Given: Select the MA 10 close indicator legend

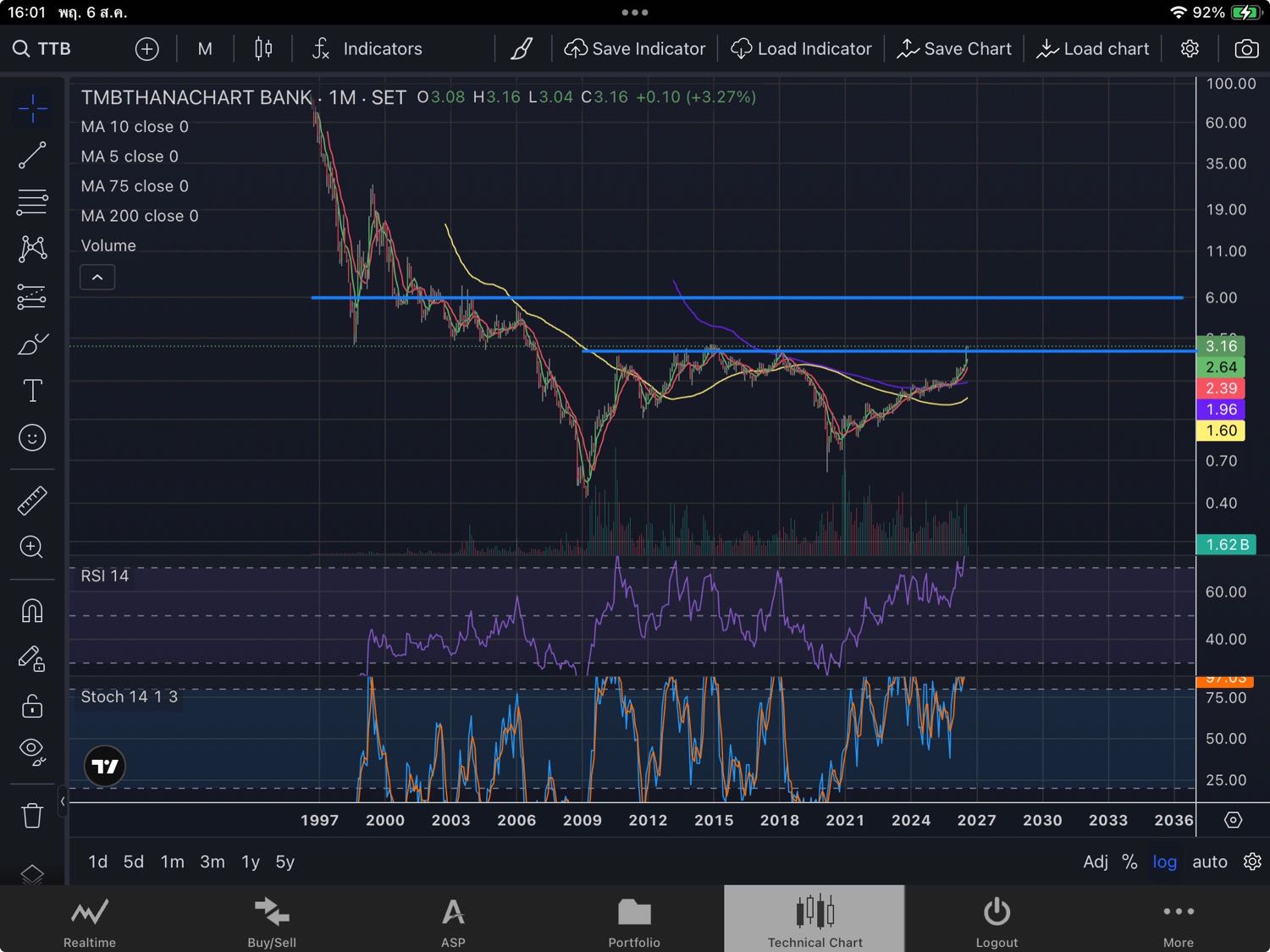Looking at the screenshot, I should point(135,127).
